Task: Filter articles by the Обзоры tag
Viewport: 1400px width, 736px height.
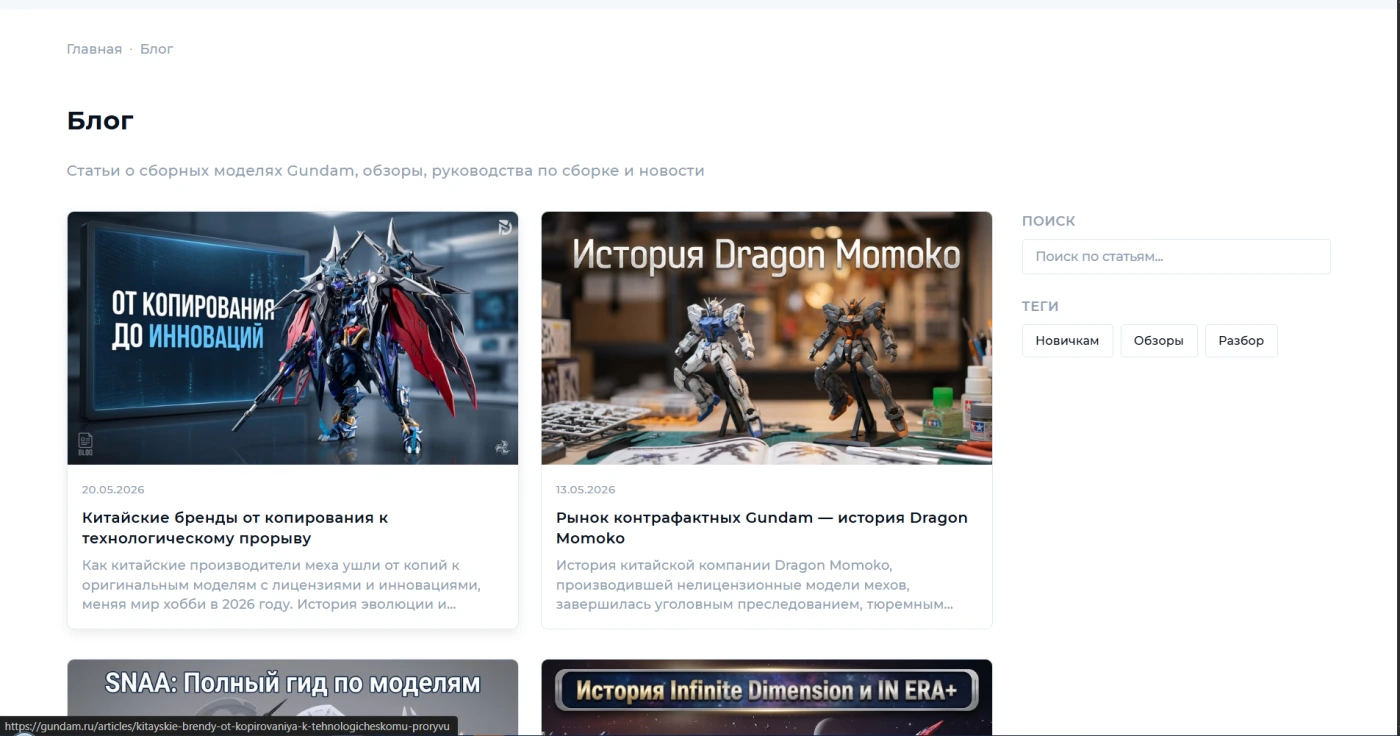Action: 1158,340
